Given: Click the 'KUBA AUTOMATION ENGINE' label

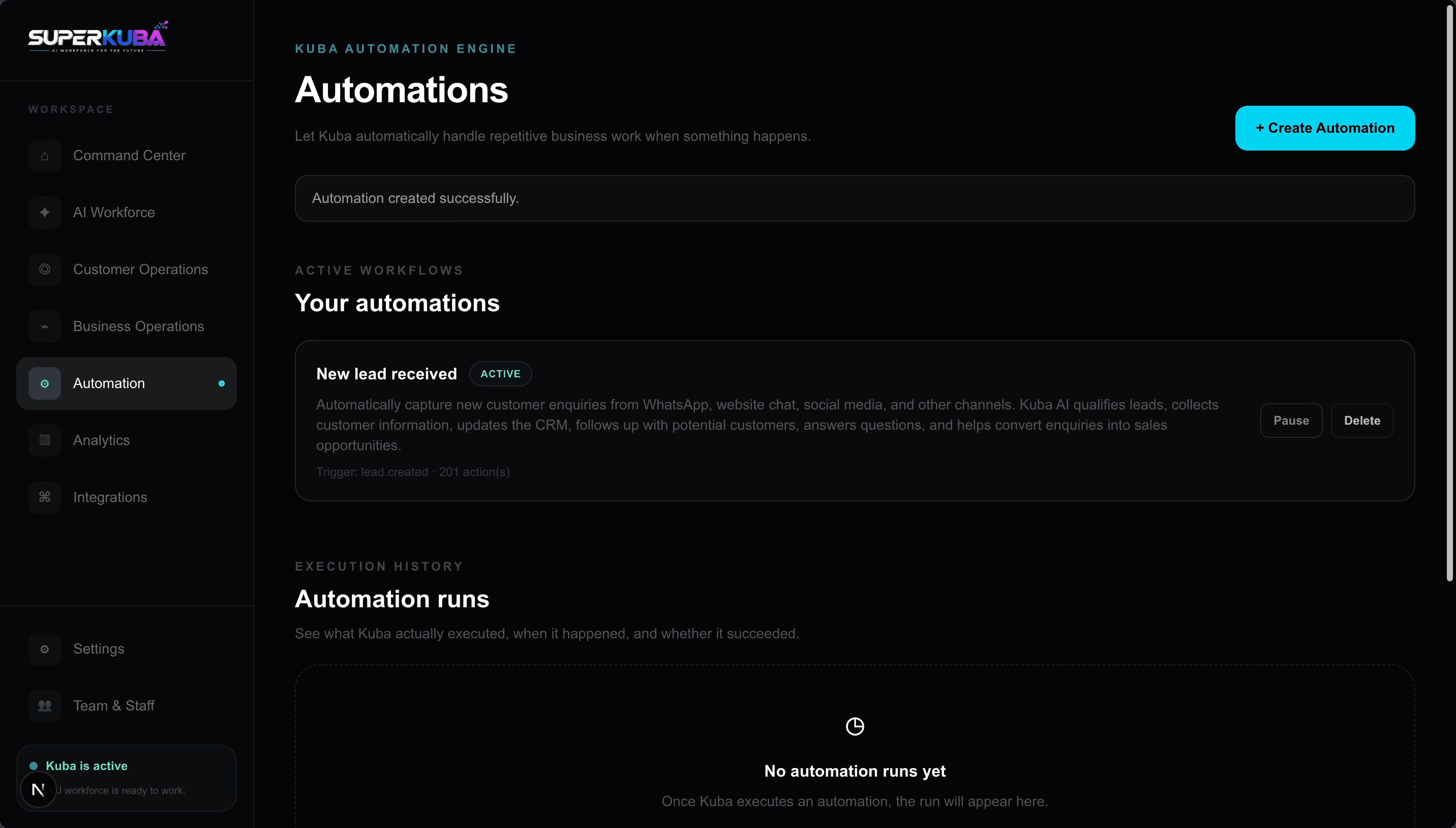Looking at the screenshot, I should [x=406, y=49].
